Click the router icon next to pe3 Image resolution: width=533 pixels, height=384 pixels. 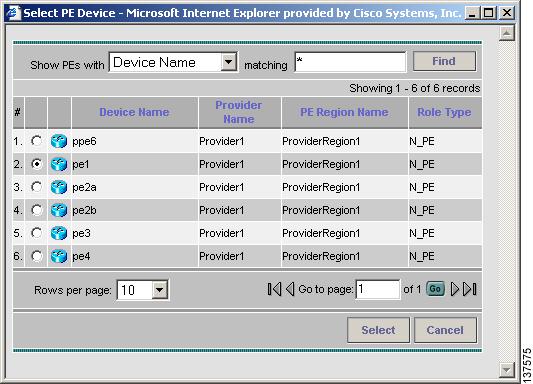pos(59,233)
